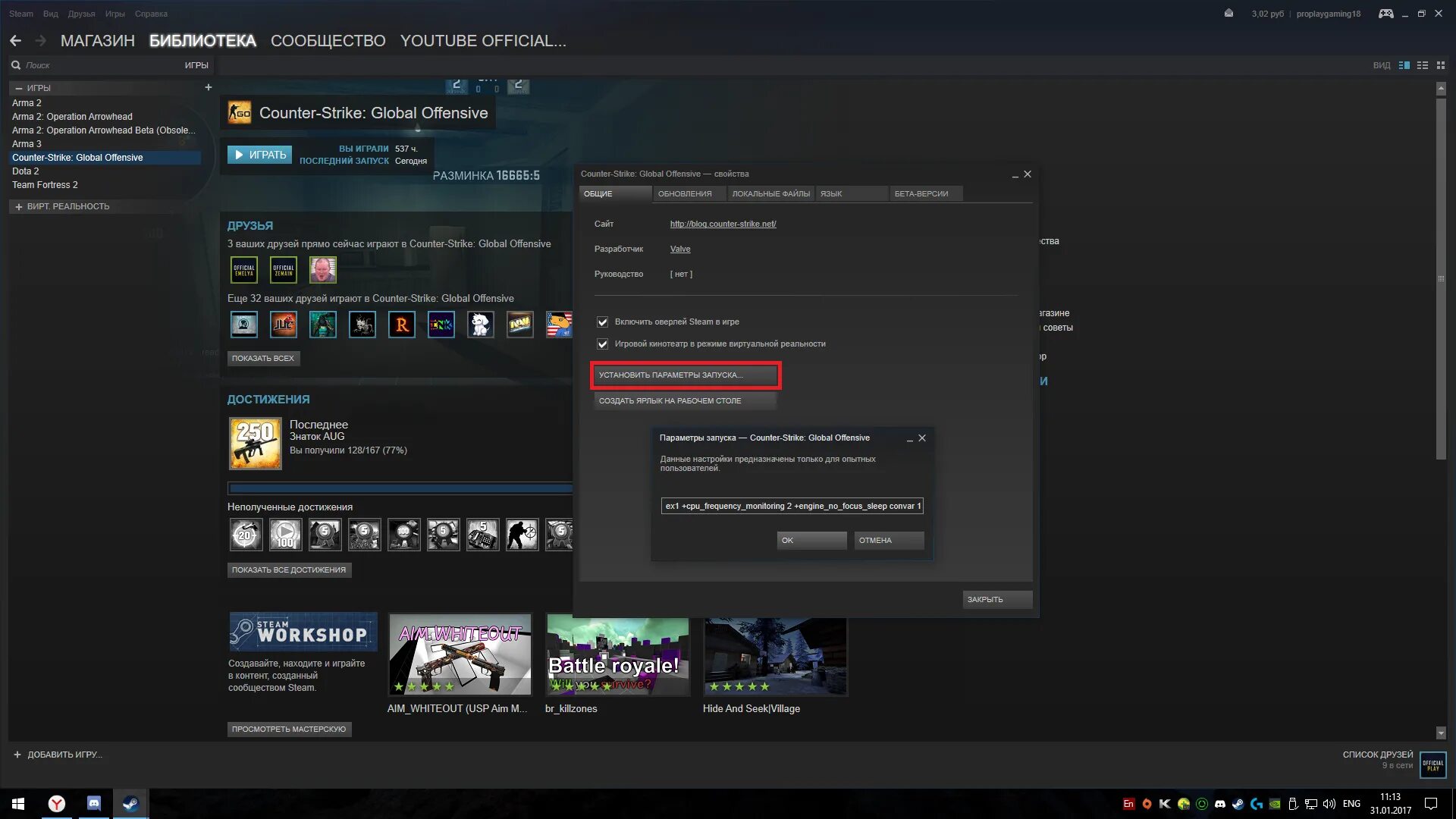Screen dimensions: 1456x819
Task: Open the notifications inbox icon
Action: point(1228,14)
